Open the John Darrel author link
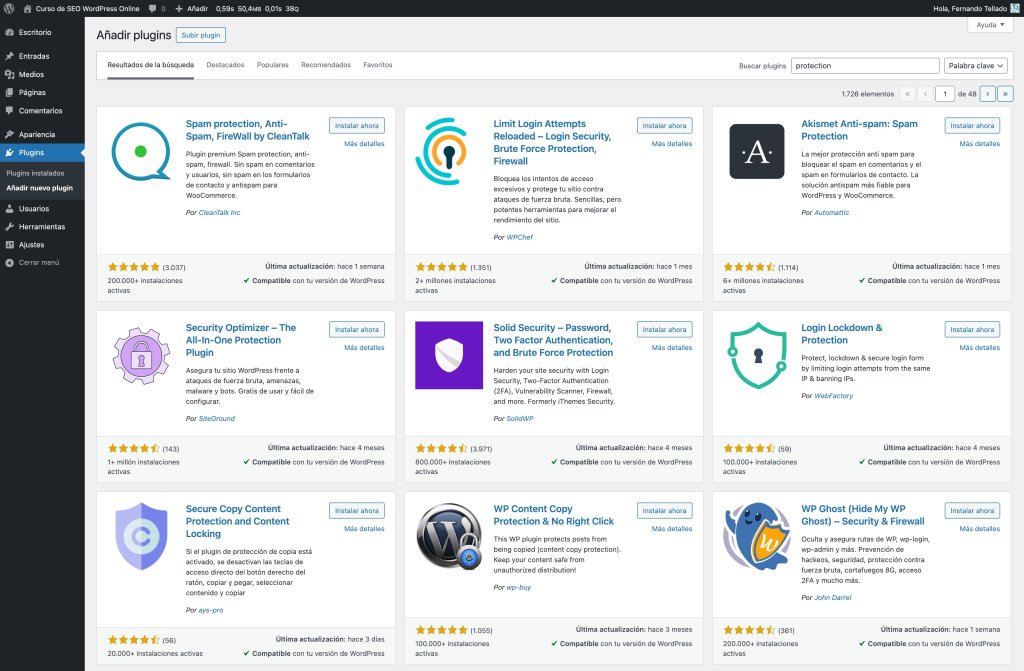The width and height of the screenshot is (1024, 671). click(833, 598)
